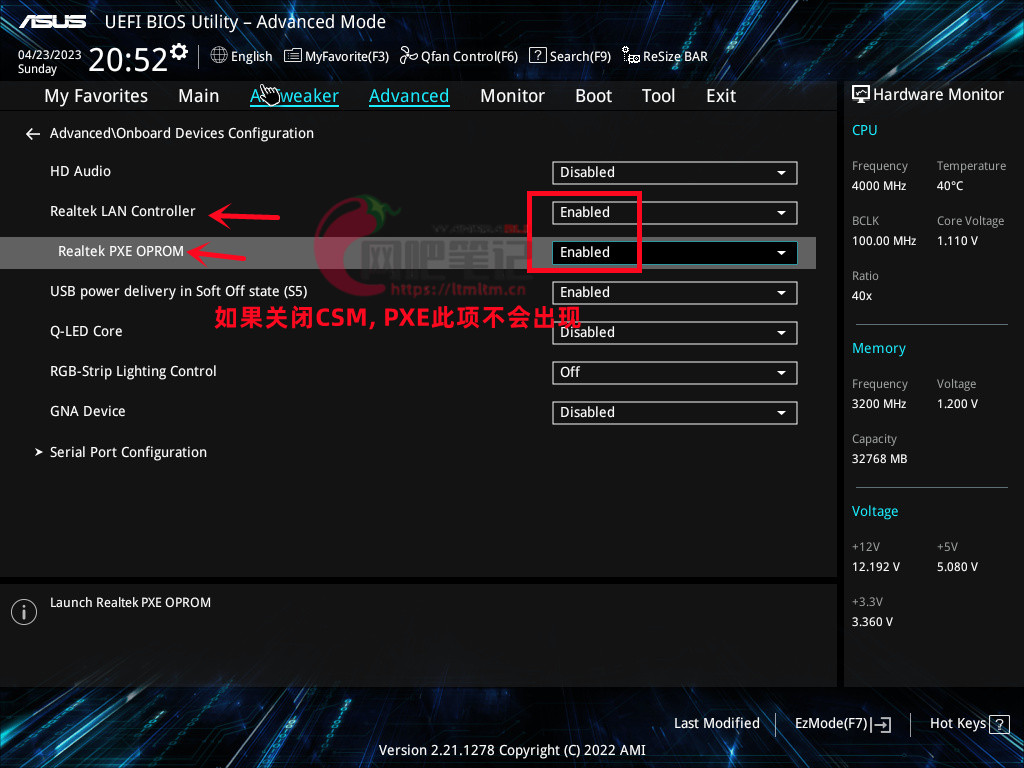Click the settings gear next to the clock

pyautogui.click(x=179, y=51)
